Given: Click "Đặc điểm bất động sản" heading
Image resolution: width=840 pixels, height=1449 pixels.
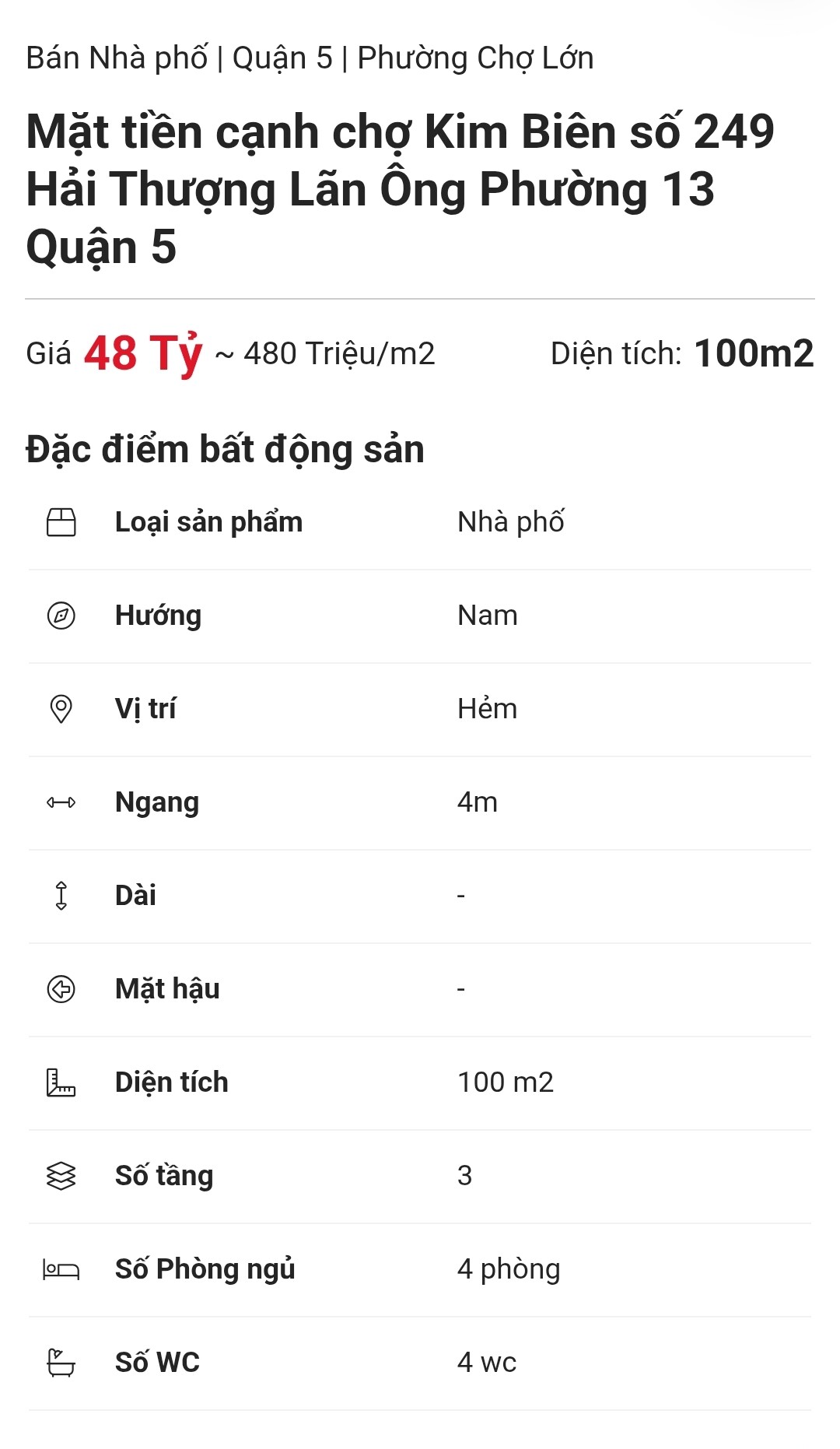Looking at the screenshot, I should (225, 450).
